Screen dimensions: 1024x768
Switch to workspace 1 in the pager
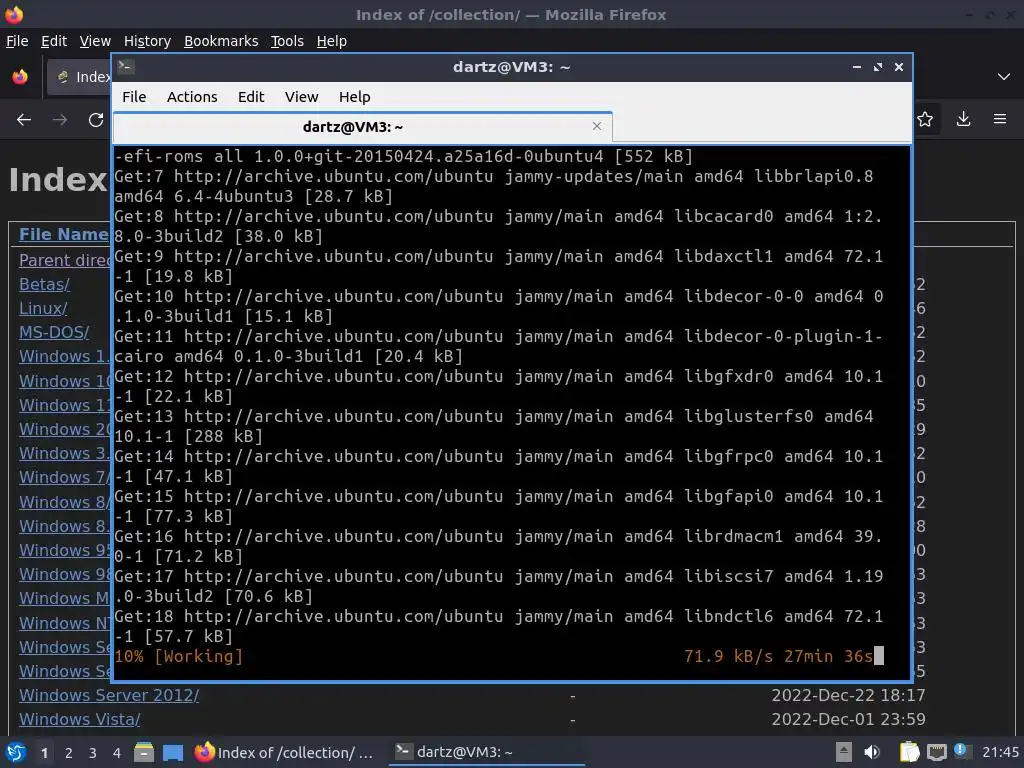tap(44, 753)
